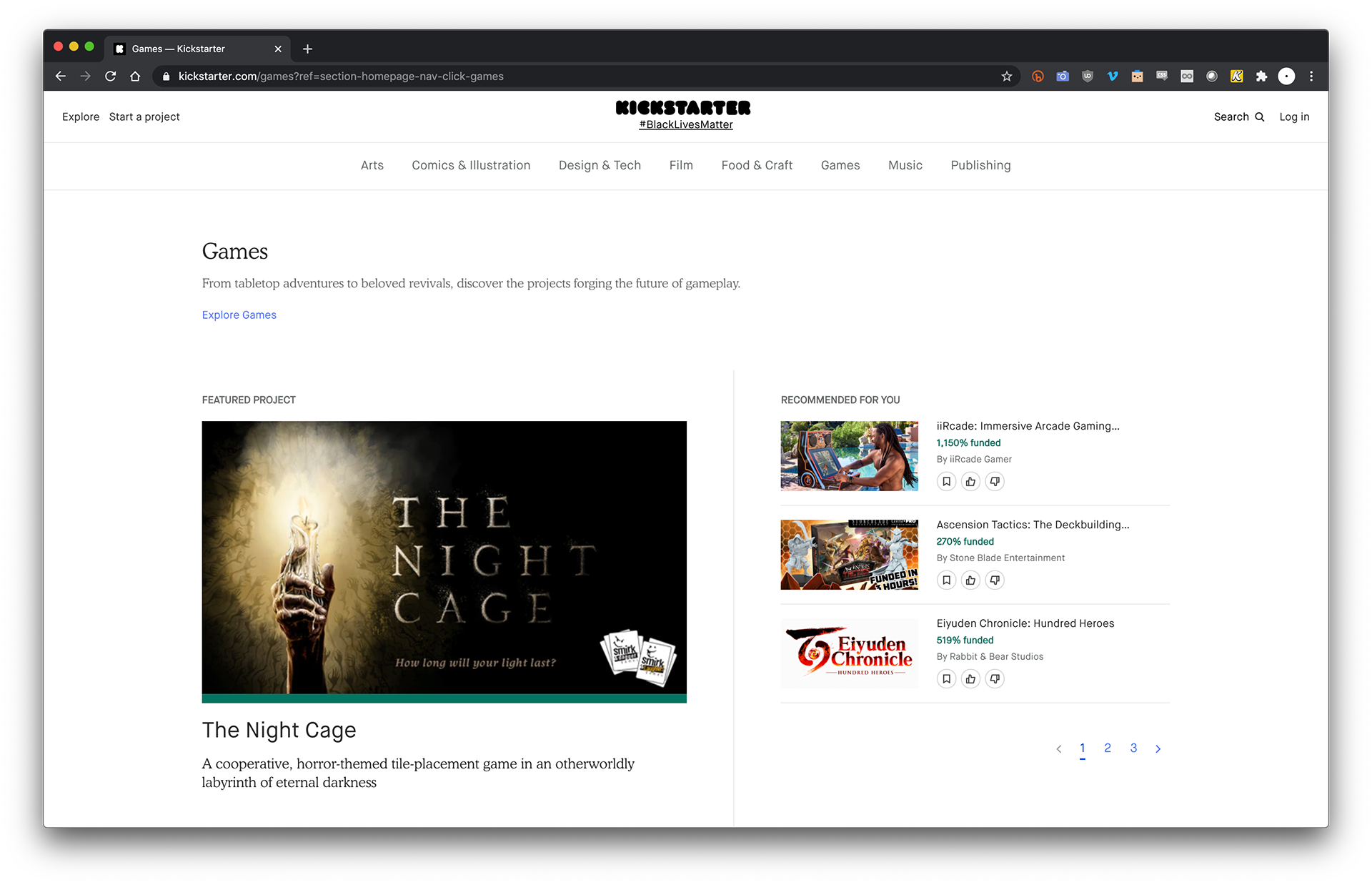Open the Film category
Screen dimensions: 1372x885
(681, 165)
